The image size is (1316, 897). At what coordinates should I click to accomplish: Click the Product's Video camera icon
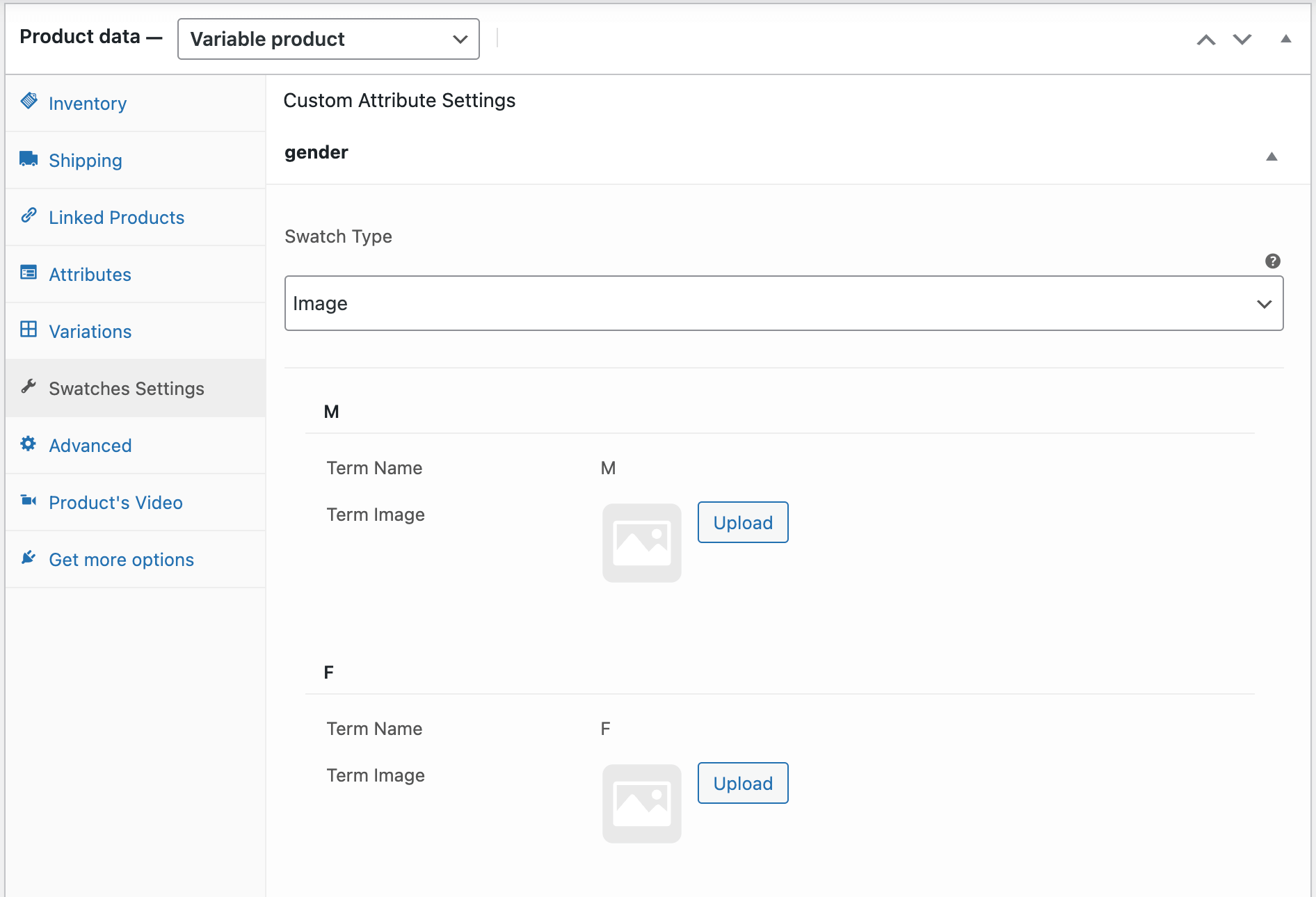(x=29, y=501)
